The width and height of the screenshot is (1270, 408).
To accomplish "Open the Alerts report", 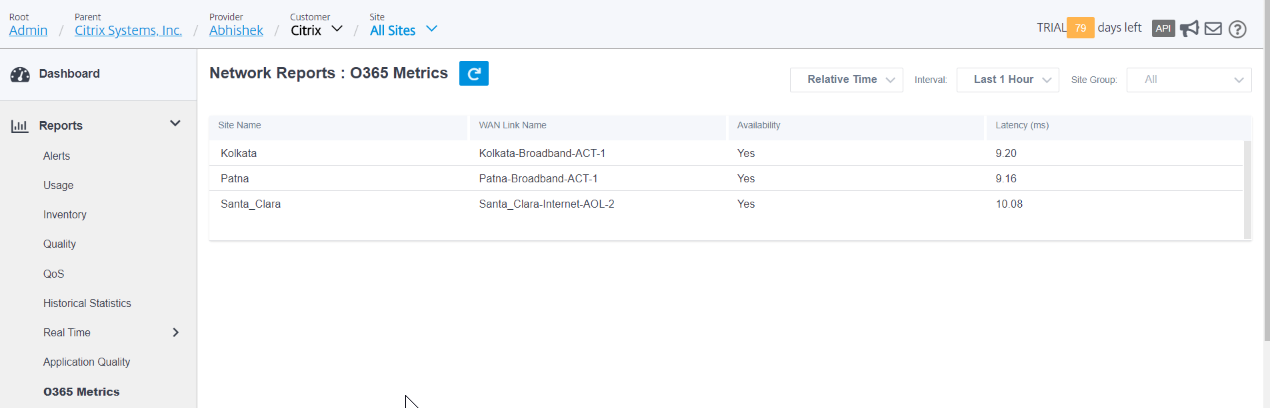I will [x=57, y=156].
